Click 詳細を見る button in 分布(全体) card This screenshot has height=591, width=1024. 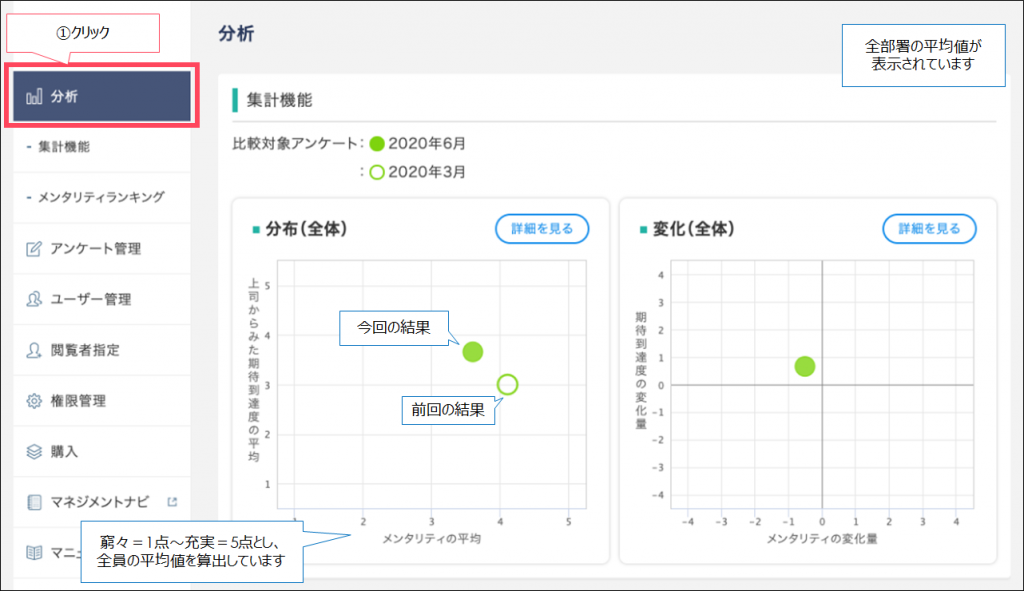tap(542, 229)
